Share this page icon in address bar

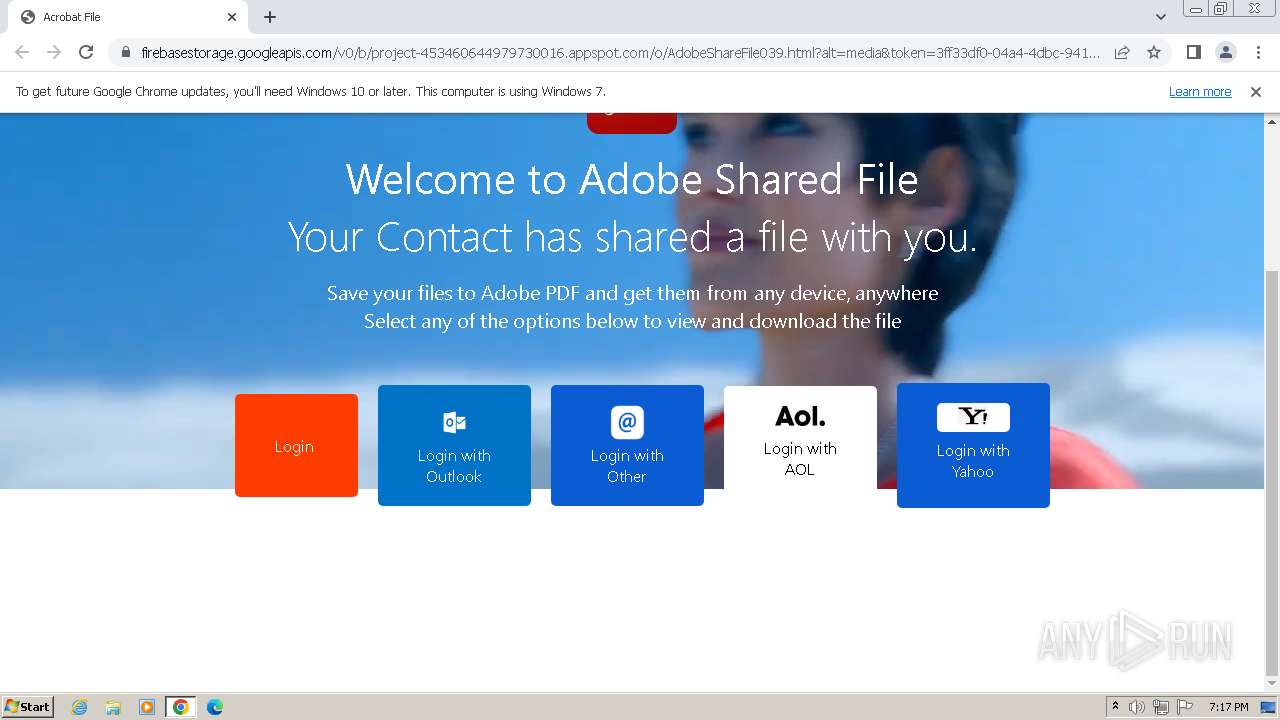(1122, 52)
